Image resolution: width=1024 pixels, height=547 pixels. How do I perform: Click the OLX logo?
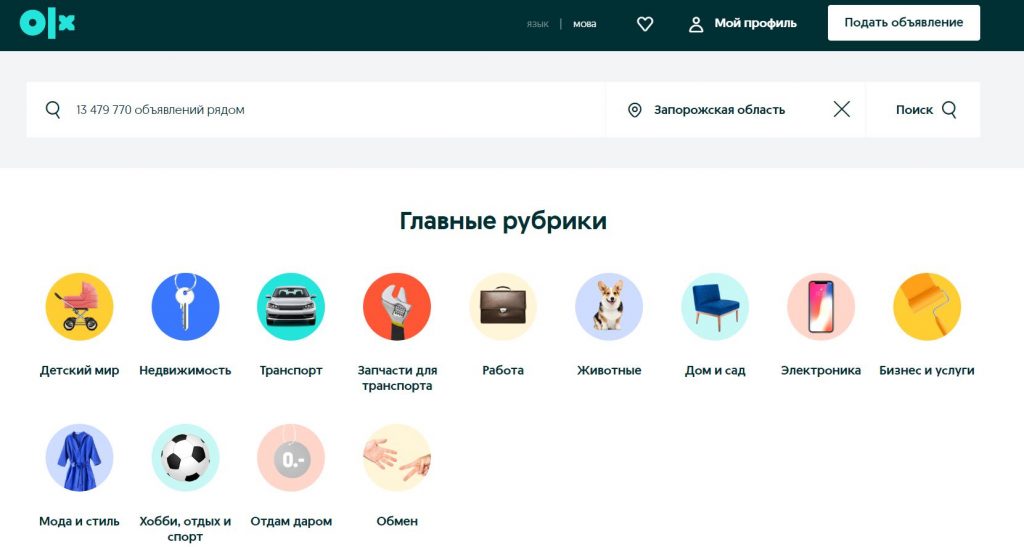pyautogui.click(x=47, y=24)
